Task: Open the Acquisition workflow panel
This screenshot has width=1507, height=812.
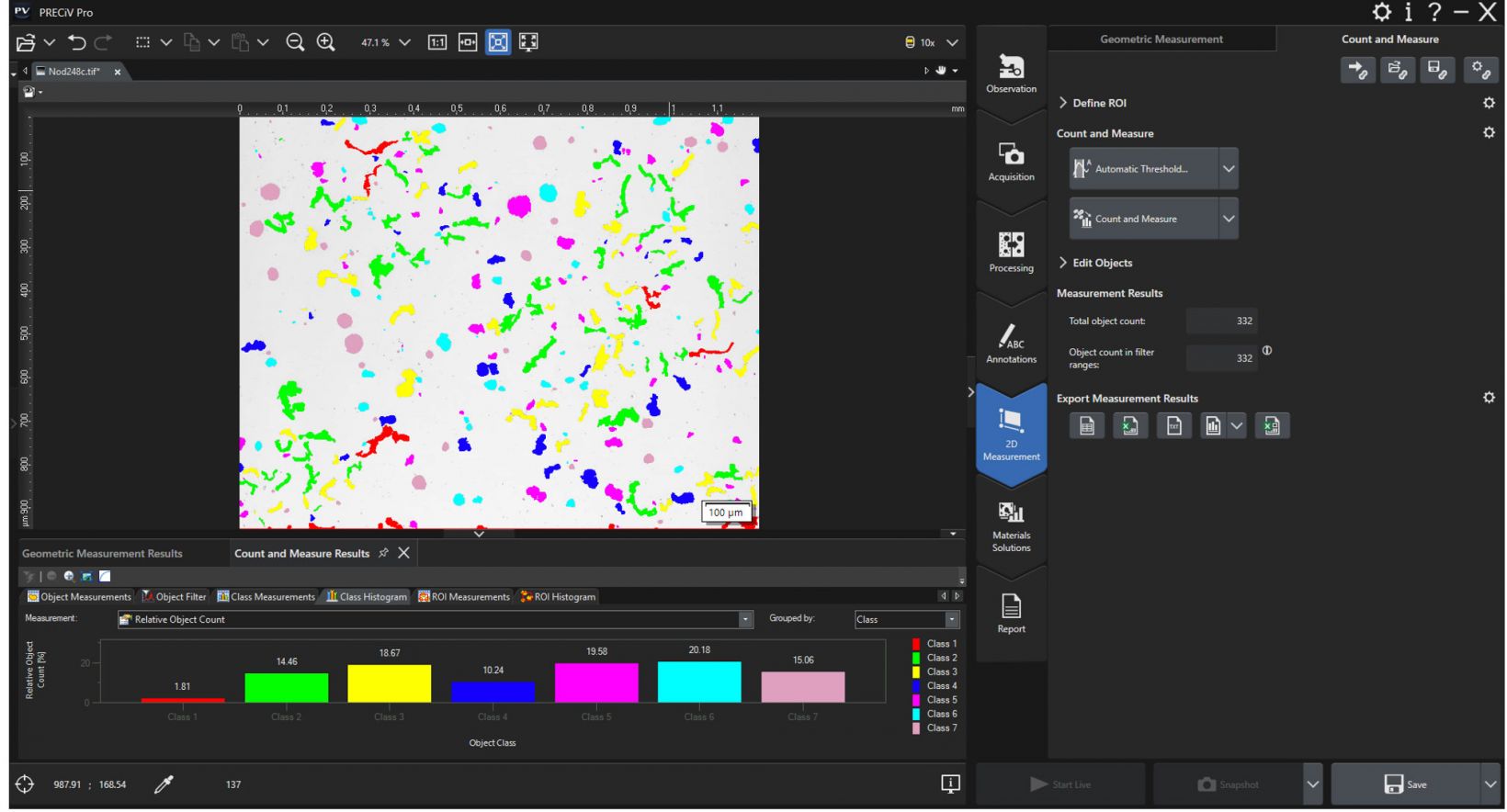Action: click(x=1011, y=162)
